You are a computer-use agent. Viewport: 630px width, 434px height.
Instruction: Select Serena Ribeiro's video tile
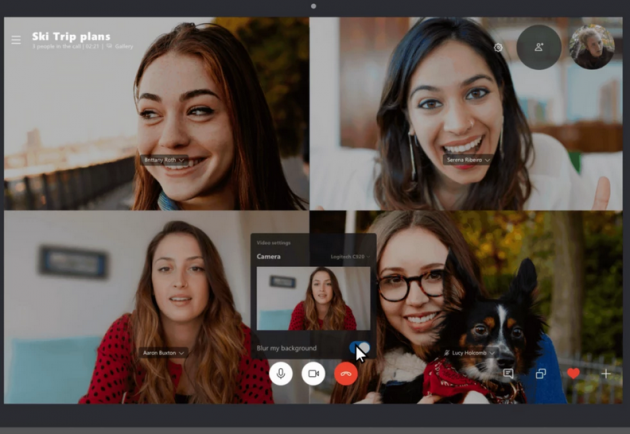(466, 113)
